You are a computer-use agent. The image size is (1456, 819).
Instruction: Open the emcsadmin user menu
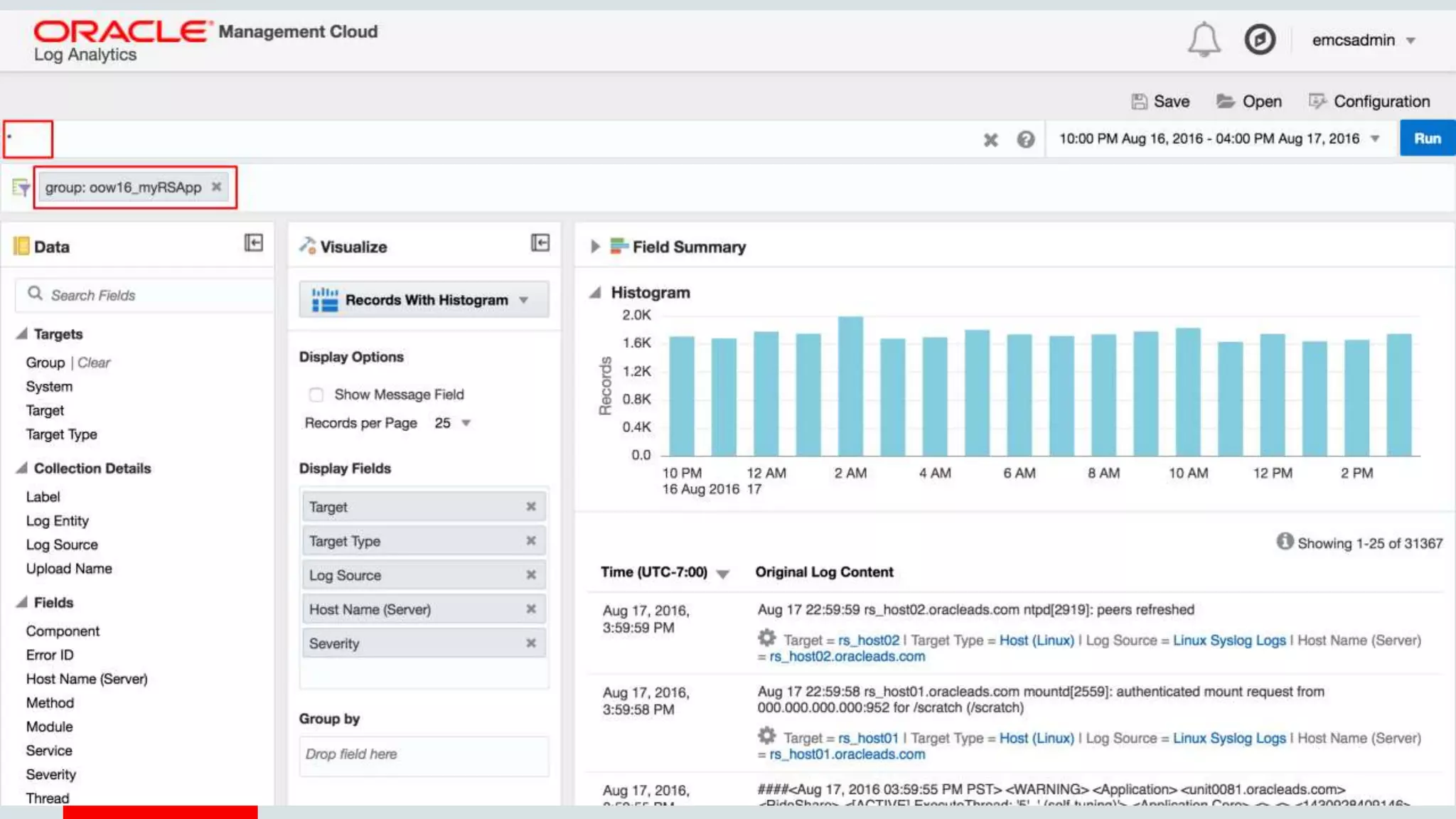click(1363, 41)
